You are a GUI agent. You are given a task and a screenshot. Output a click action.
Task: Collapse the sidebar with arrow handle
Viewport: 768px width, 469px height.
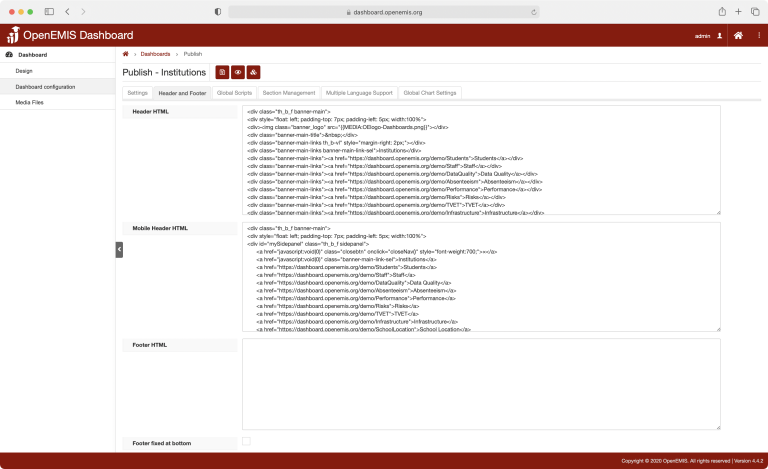point(119,249)
